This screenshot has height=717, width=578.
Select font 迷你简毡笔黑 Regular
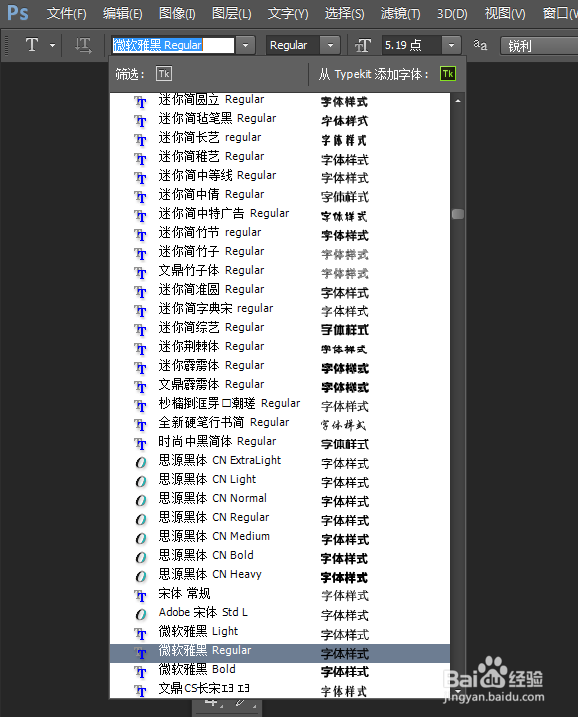280,118
